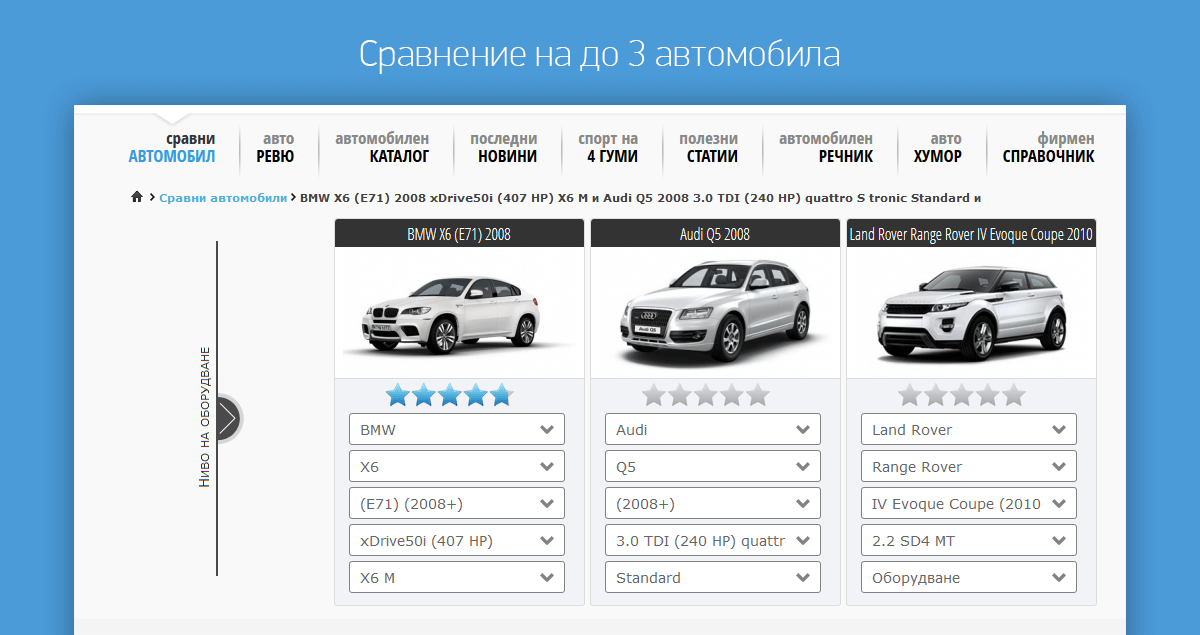Click Сравни автомобили breadcrumb link

click(x=223, y=198)
